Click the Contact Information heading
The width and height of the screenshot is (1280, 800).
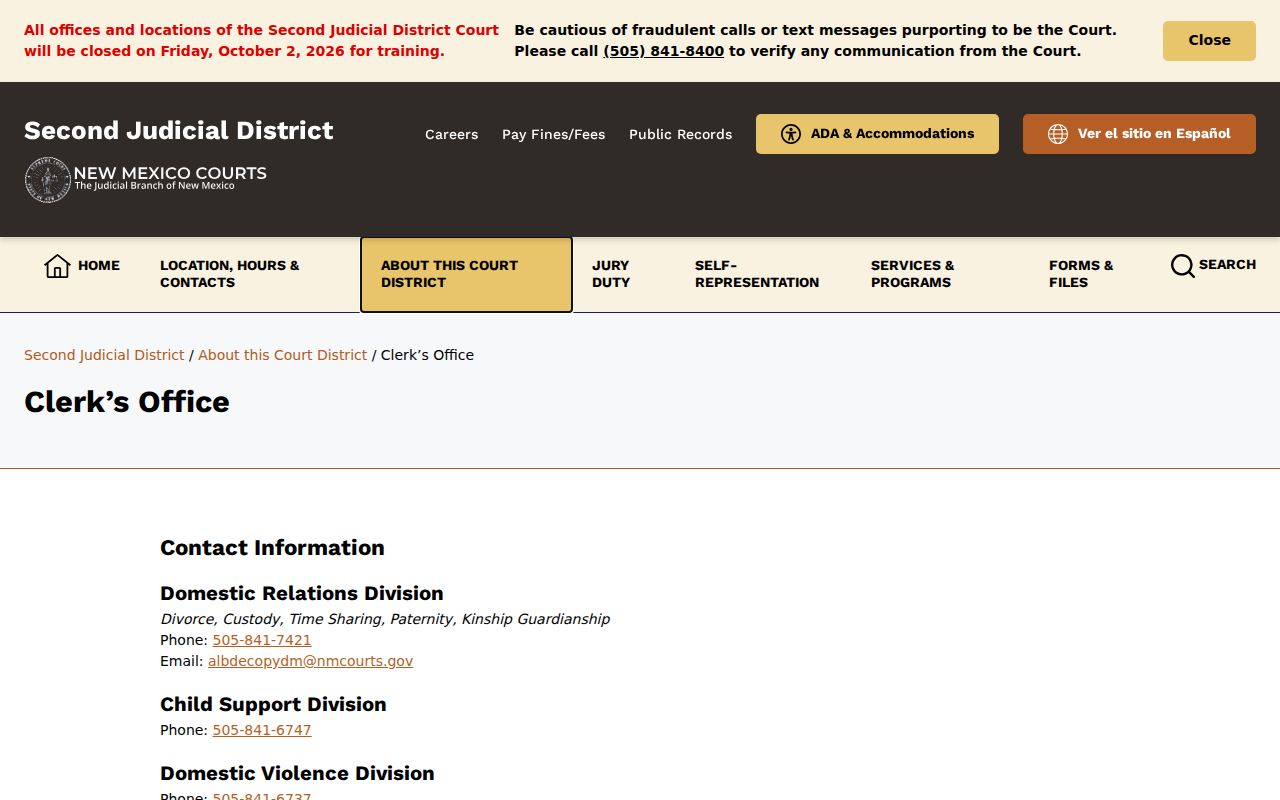click(272, 548)
